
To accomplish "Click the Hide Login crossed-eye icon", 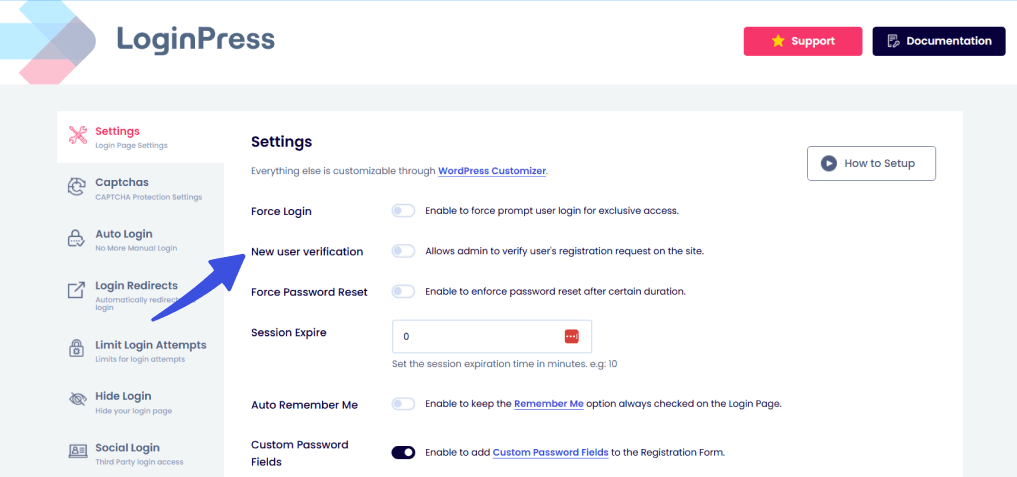I will point(77,400).
